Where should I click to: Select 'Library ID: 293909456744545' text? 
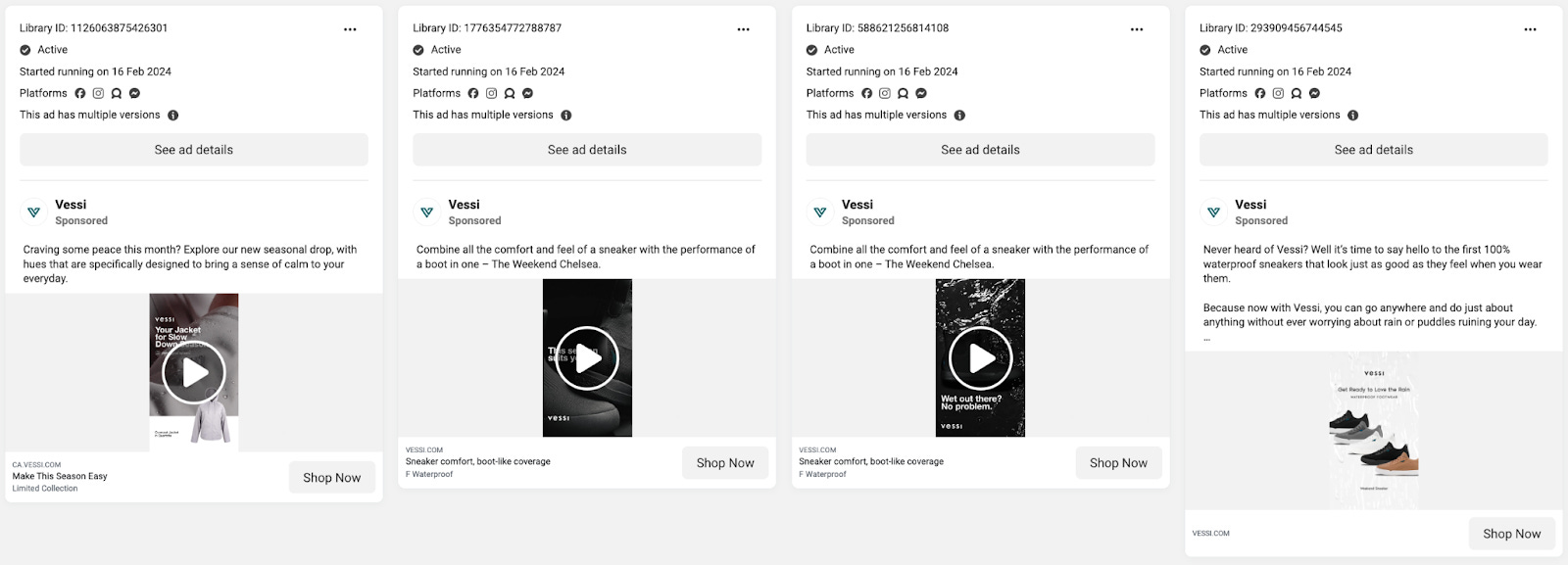(x=1271, y=28)
